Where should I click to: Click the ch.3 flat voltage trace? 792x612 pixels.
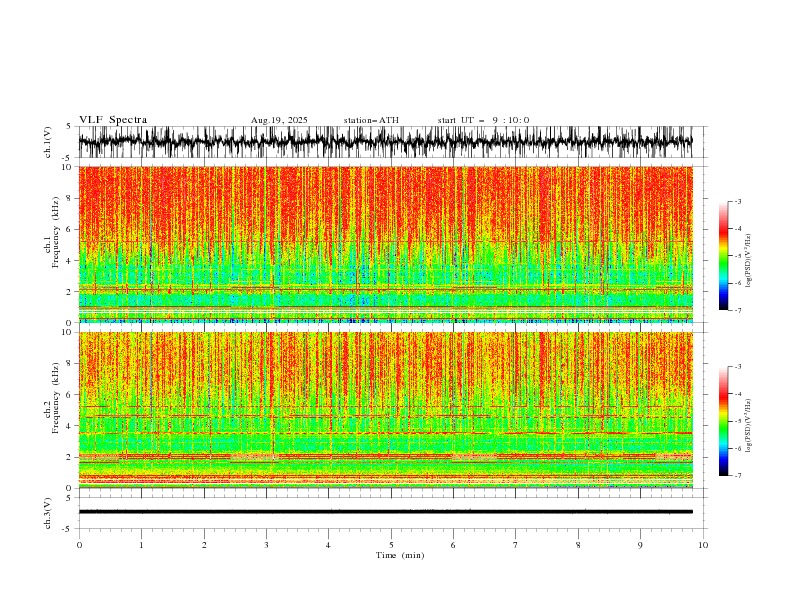pyautogui.click(x=385, y=512)
